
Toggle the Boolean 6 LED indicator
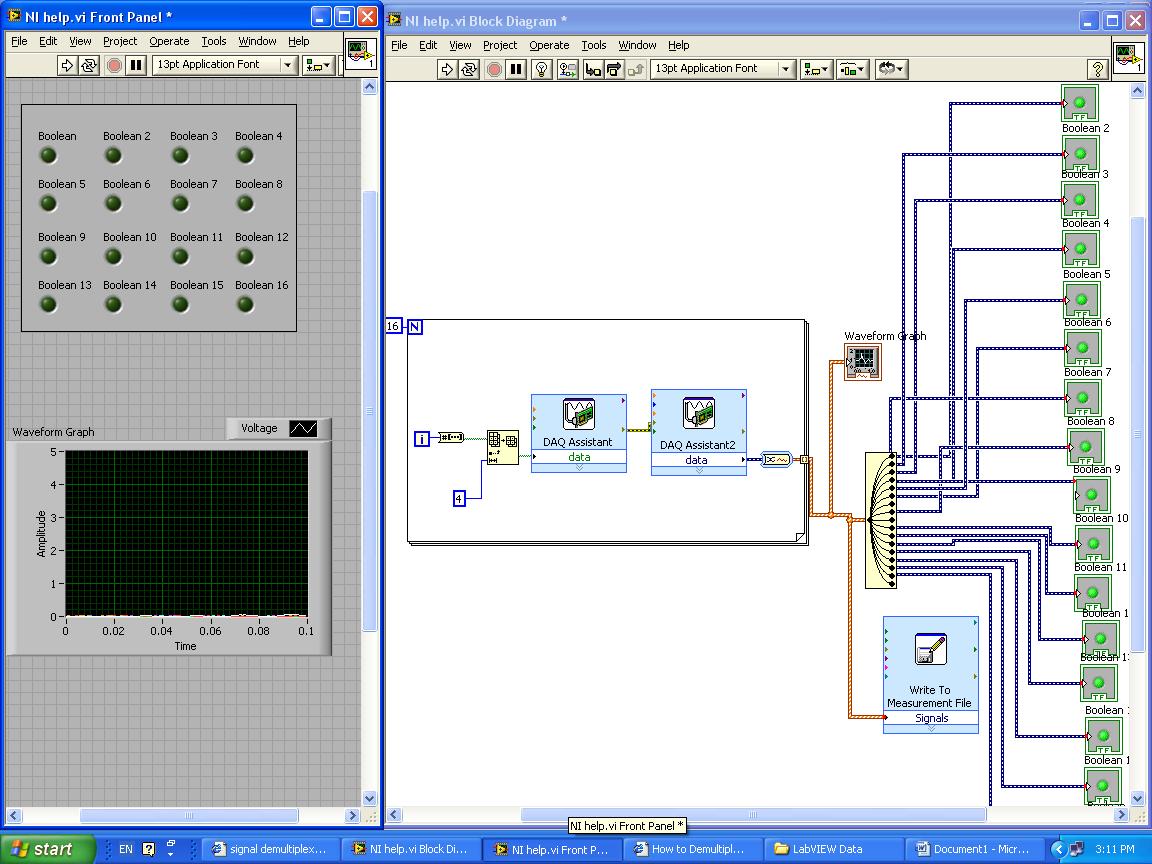(113, 203)
